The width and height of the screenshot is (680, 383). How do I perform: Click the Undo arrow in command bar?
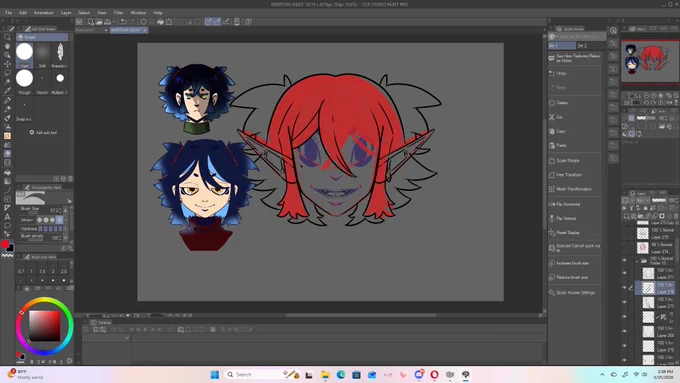point(124,22)
